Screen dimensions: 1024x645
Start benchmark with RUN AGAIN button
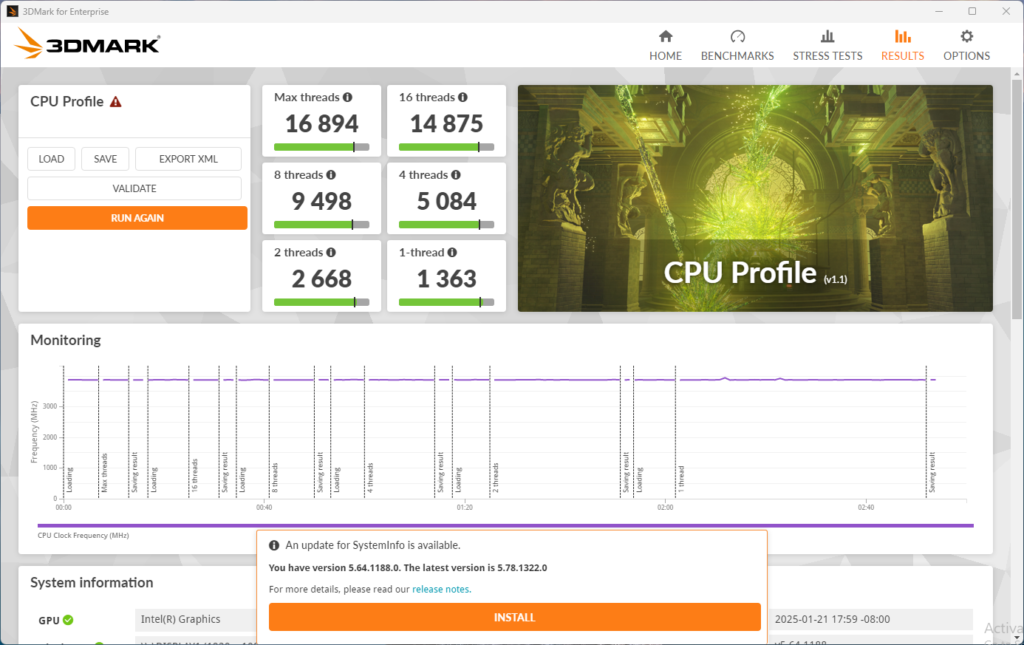pos(137,218)
